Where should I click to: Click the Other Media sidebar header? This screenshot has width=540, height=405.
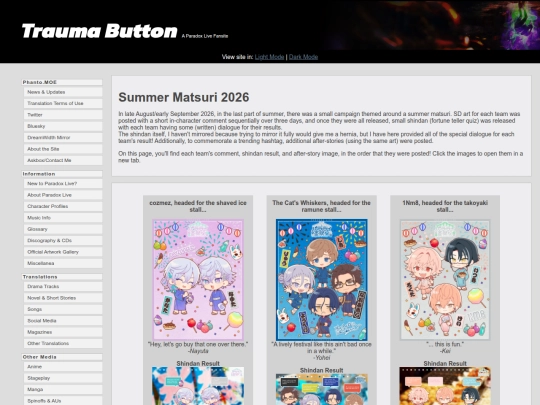62,357
